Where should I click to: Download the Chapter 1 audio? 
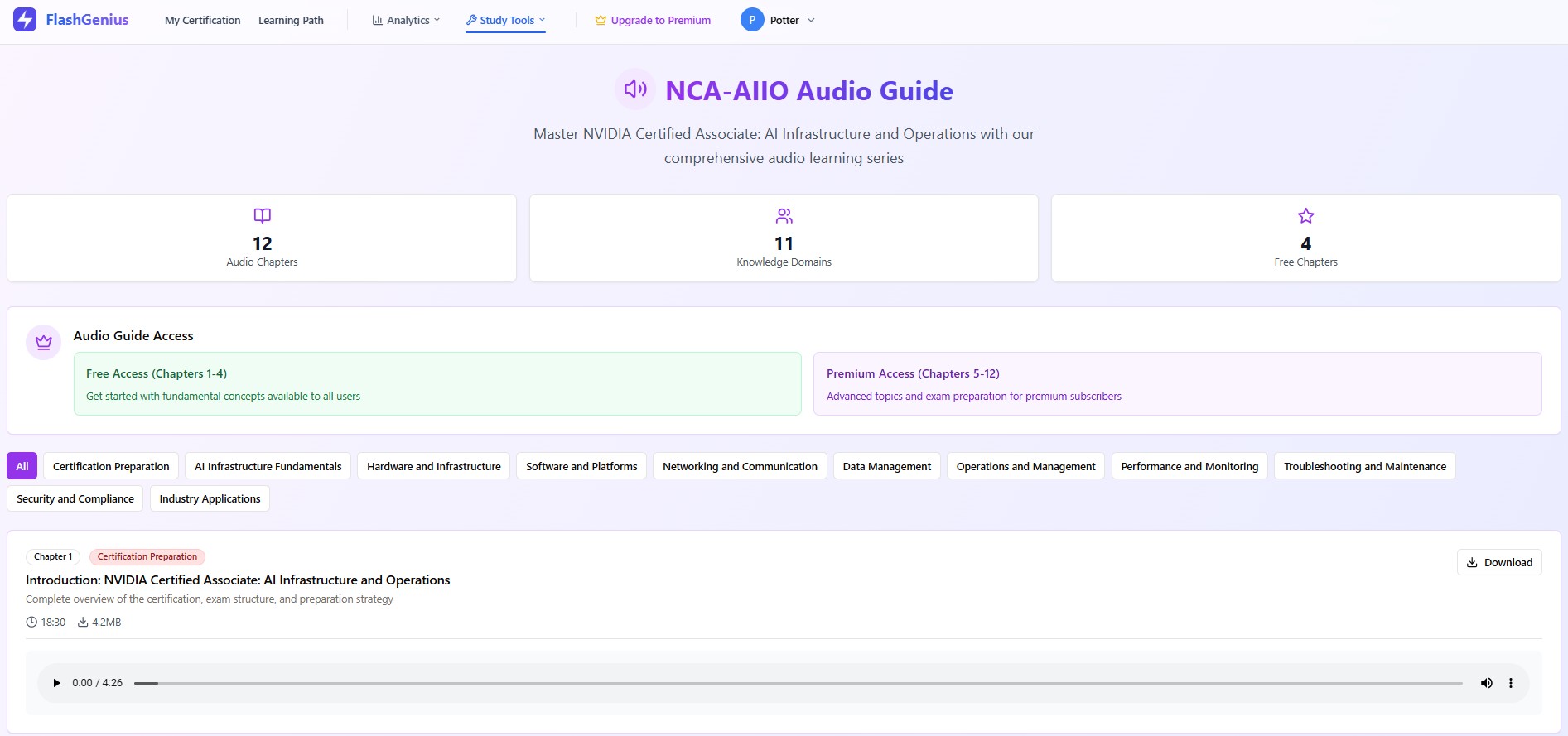[1499, 562]
